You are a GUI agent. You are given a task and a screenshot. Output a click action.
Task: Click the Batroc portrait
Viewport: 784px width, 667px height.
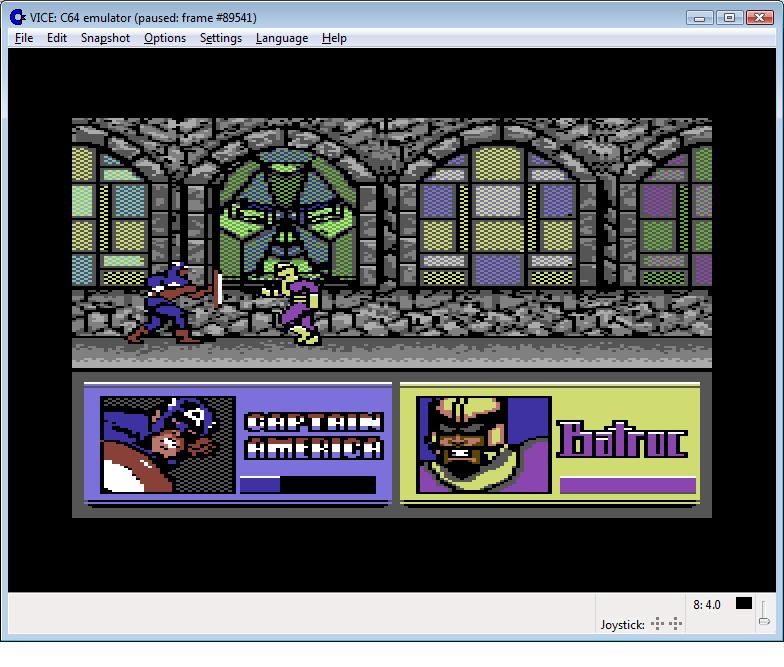pyautogui.click(x=484, y=445)
